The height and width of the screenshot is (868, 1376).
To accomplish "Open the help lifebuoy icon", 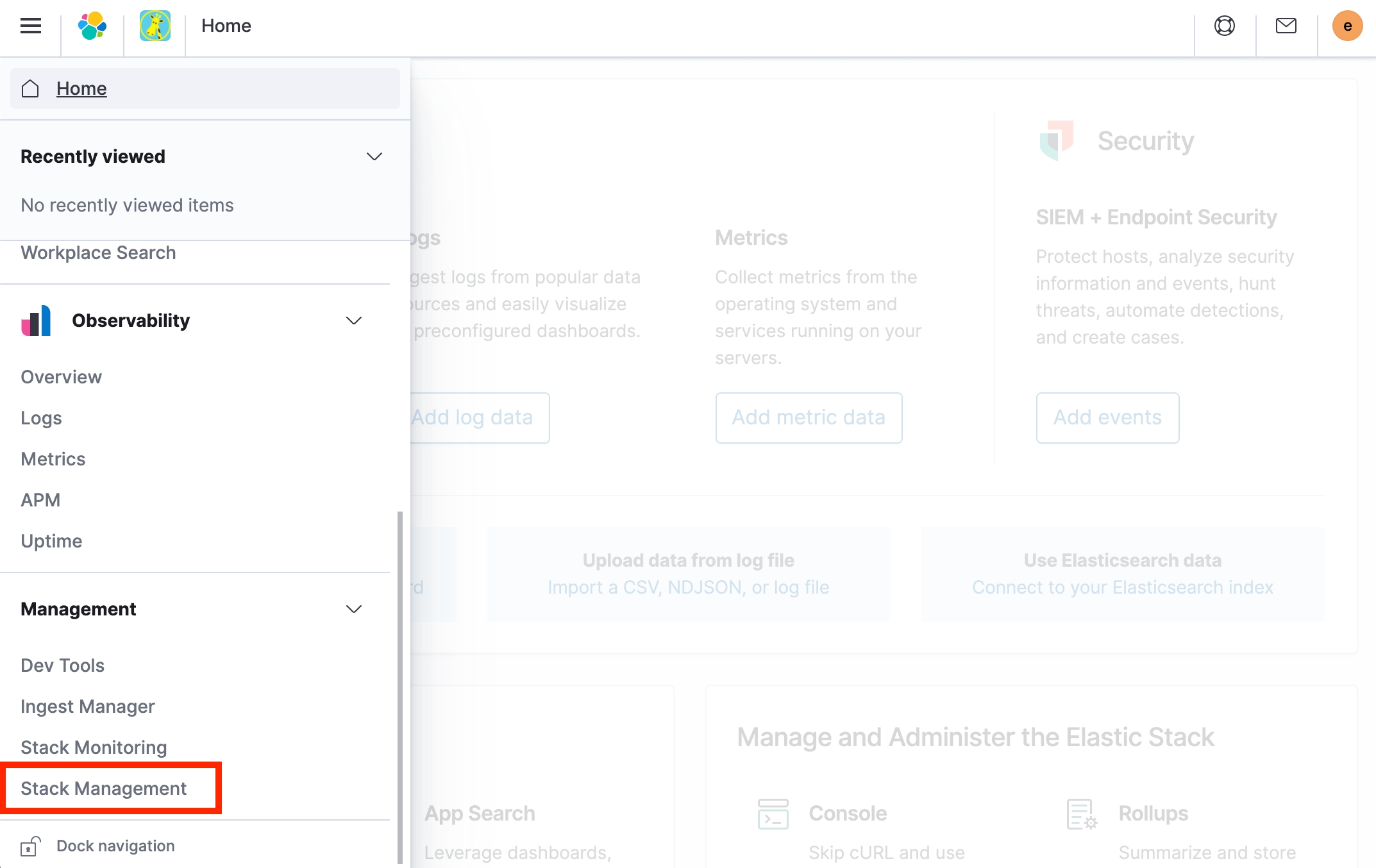I will [1224, 26].
